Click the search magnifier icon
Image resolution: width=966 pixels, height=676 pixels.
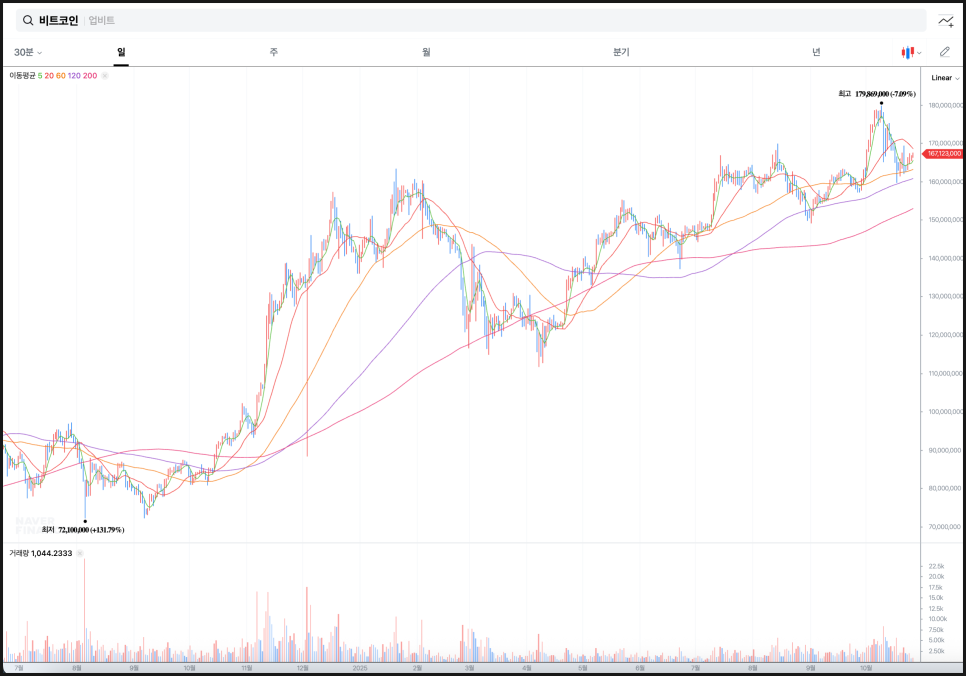(28, 20)
